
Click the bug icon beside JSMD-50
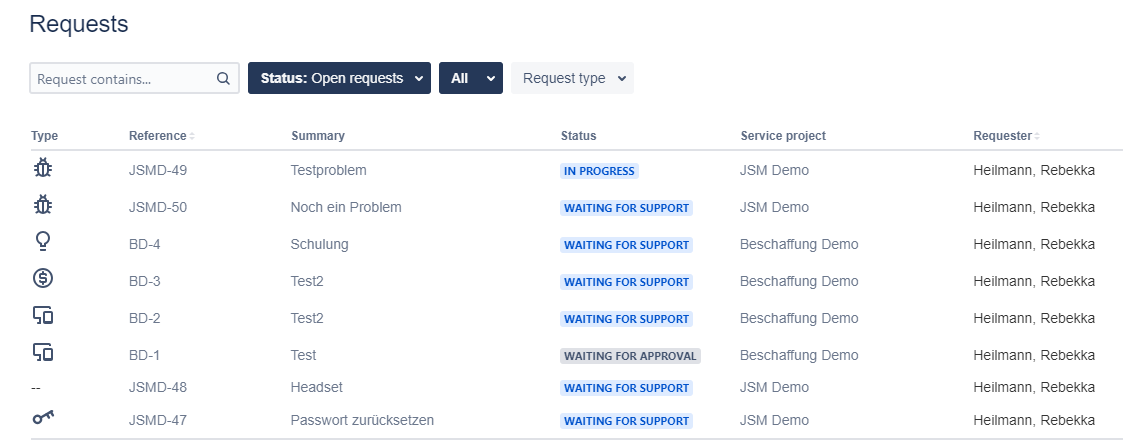pyautogui.click(x=42, y=207)
